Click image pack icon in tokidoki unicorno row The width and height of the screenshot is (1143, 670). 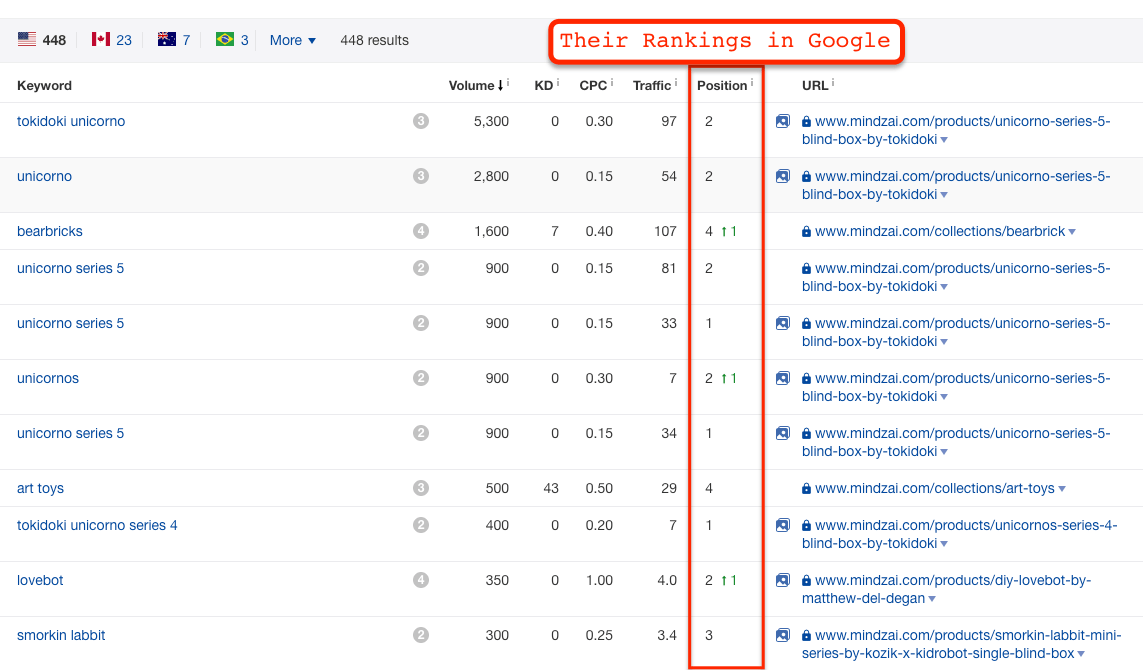point(782,121)
